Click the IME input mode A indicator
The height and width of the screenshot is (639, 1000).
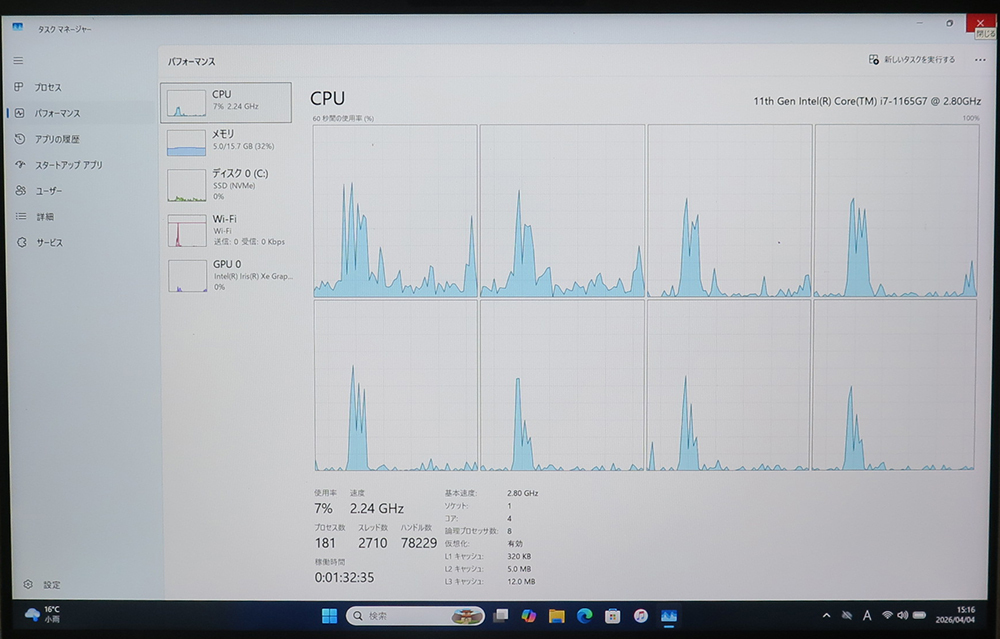click(867, 615)
